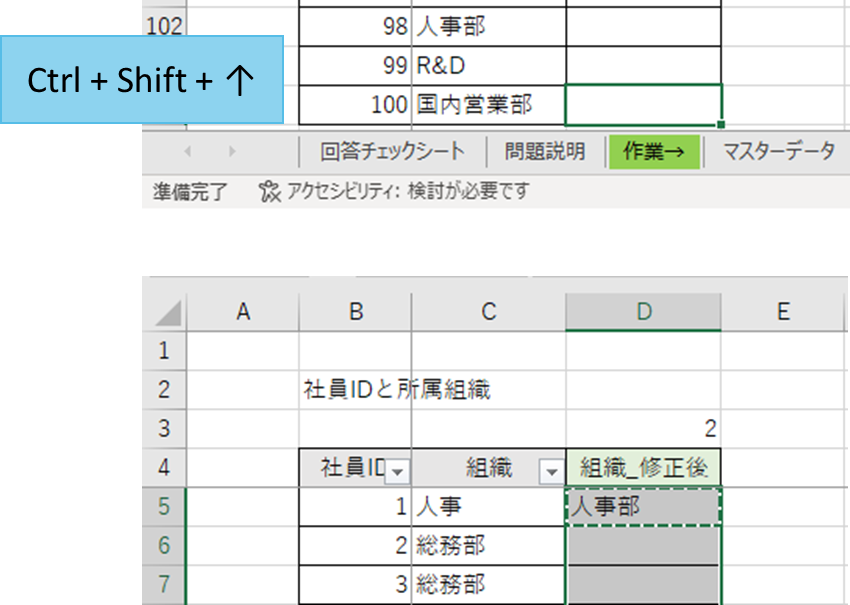Click the select-all triangle corner icon
The image size is (850, 605).
168,313
